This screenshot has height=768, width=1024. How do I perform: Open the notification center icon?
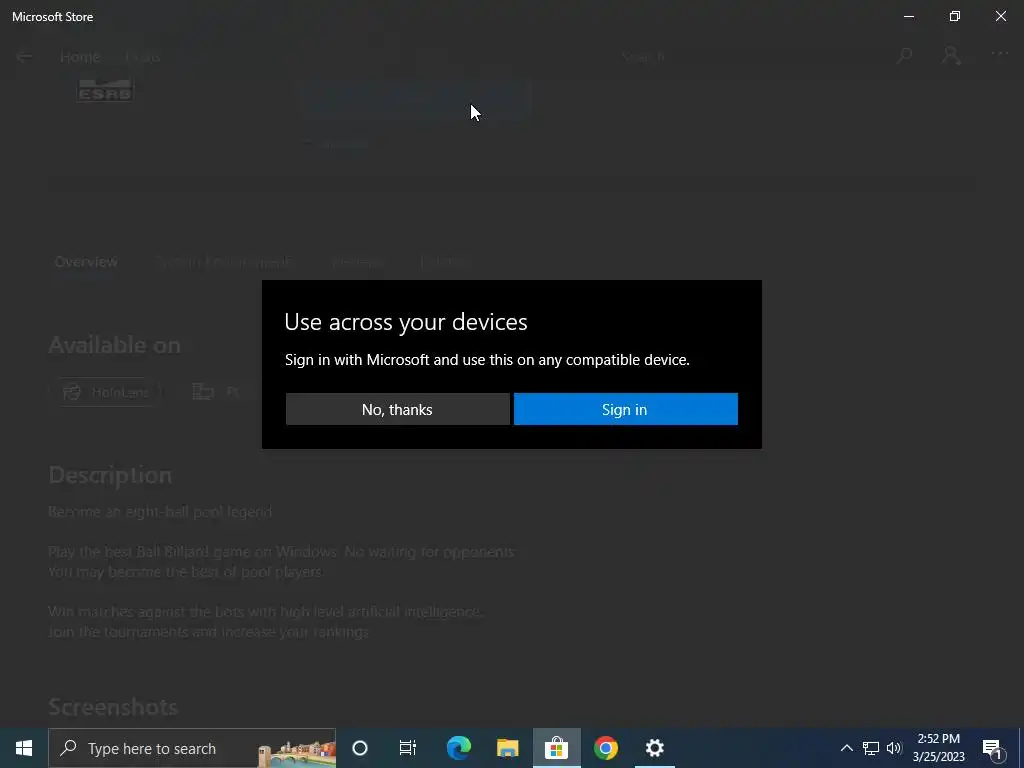pyautogui.click(x=993, y=748)
